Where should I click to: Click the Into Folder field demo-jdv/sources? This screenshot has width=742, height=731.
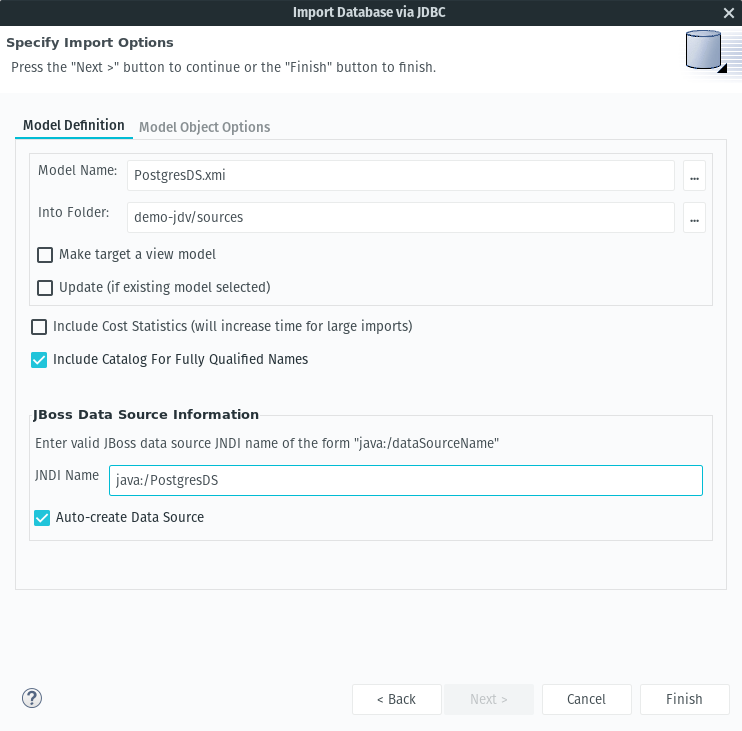[x=401, y=218]
